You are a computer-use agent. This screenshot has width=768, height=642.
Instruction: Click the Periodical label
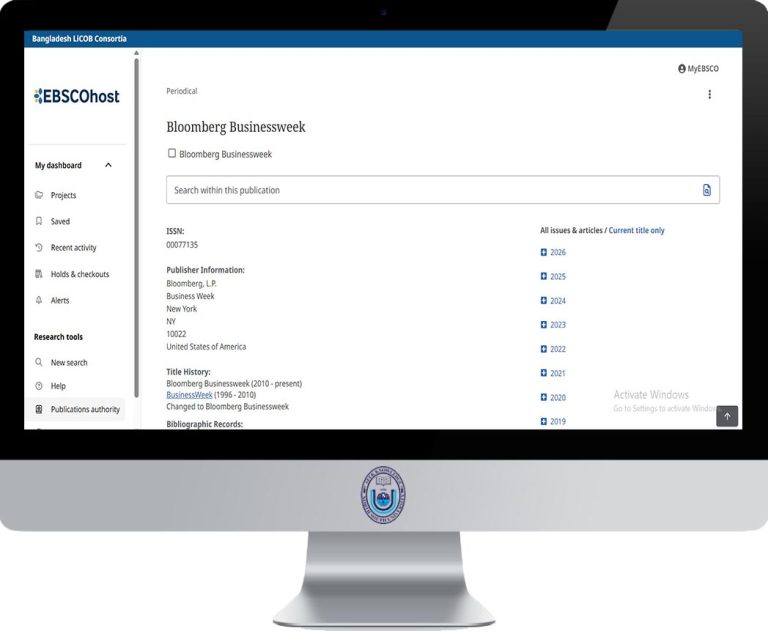pos(182,91)
